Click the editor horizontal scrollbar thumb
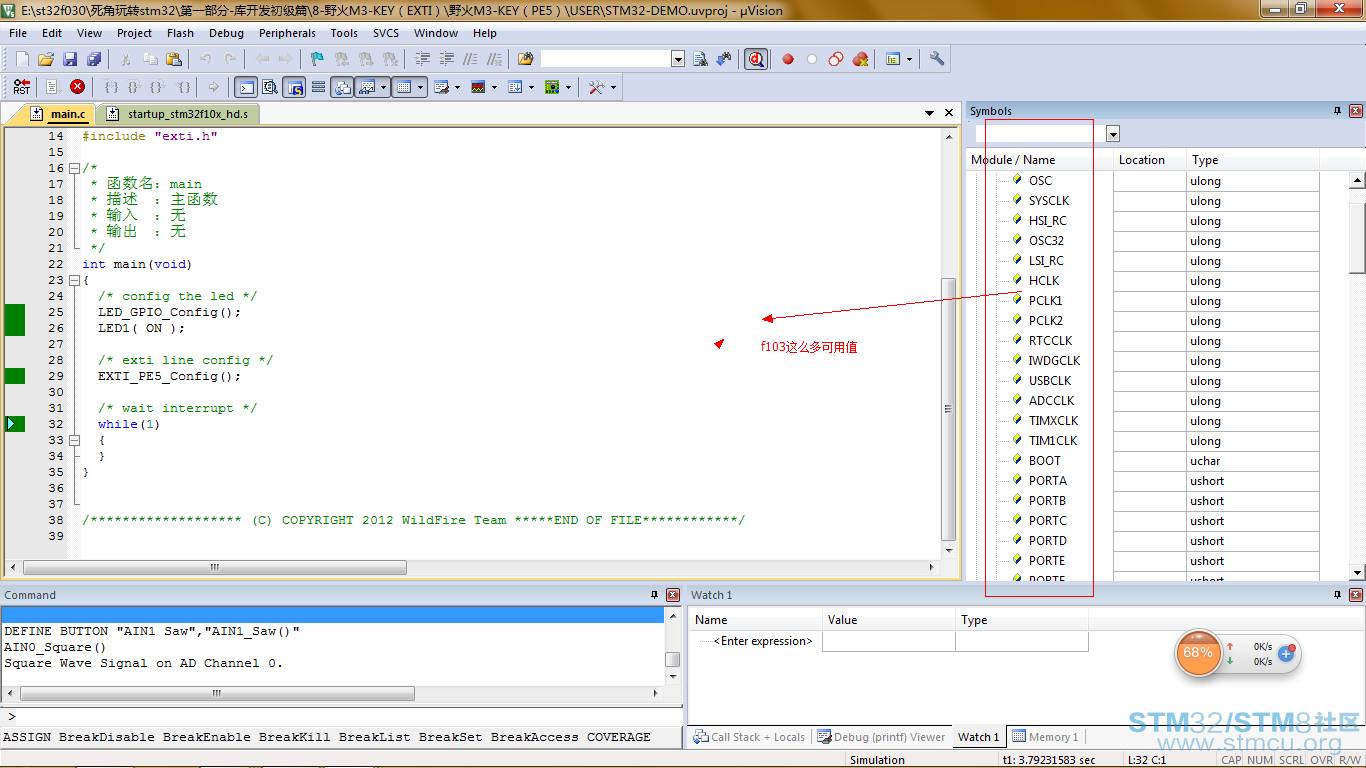The image size is (1366, 768). pyautogui.click(x=214, y=567)
